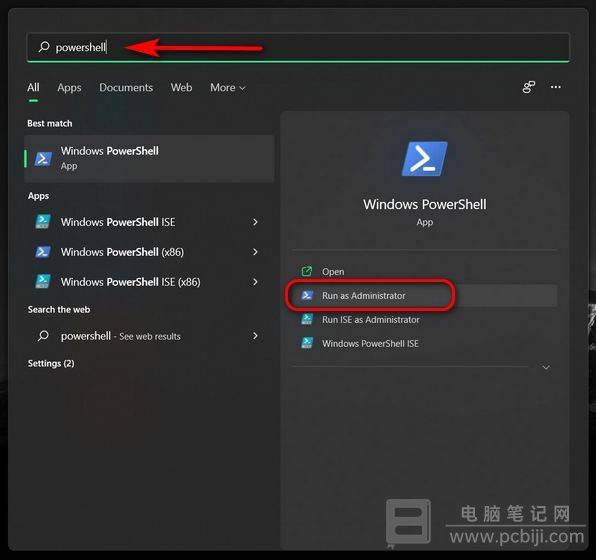Click the search magnifier icon in the search box
This screenshot has width=596, height=560.
pos(44,47)
